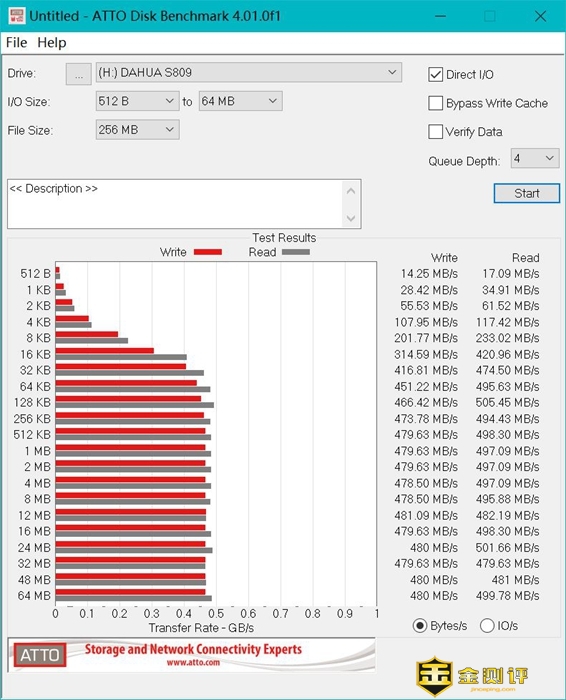
Task: Expand the File Size dropdown 256 MB
Action: point(137,130)
